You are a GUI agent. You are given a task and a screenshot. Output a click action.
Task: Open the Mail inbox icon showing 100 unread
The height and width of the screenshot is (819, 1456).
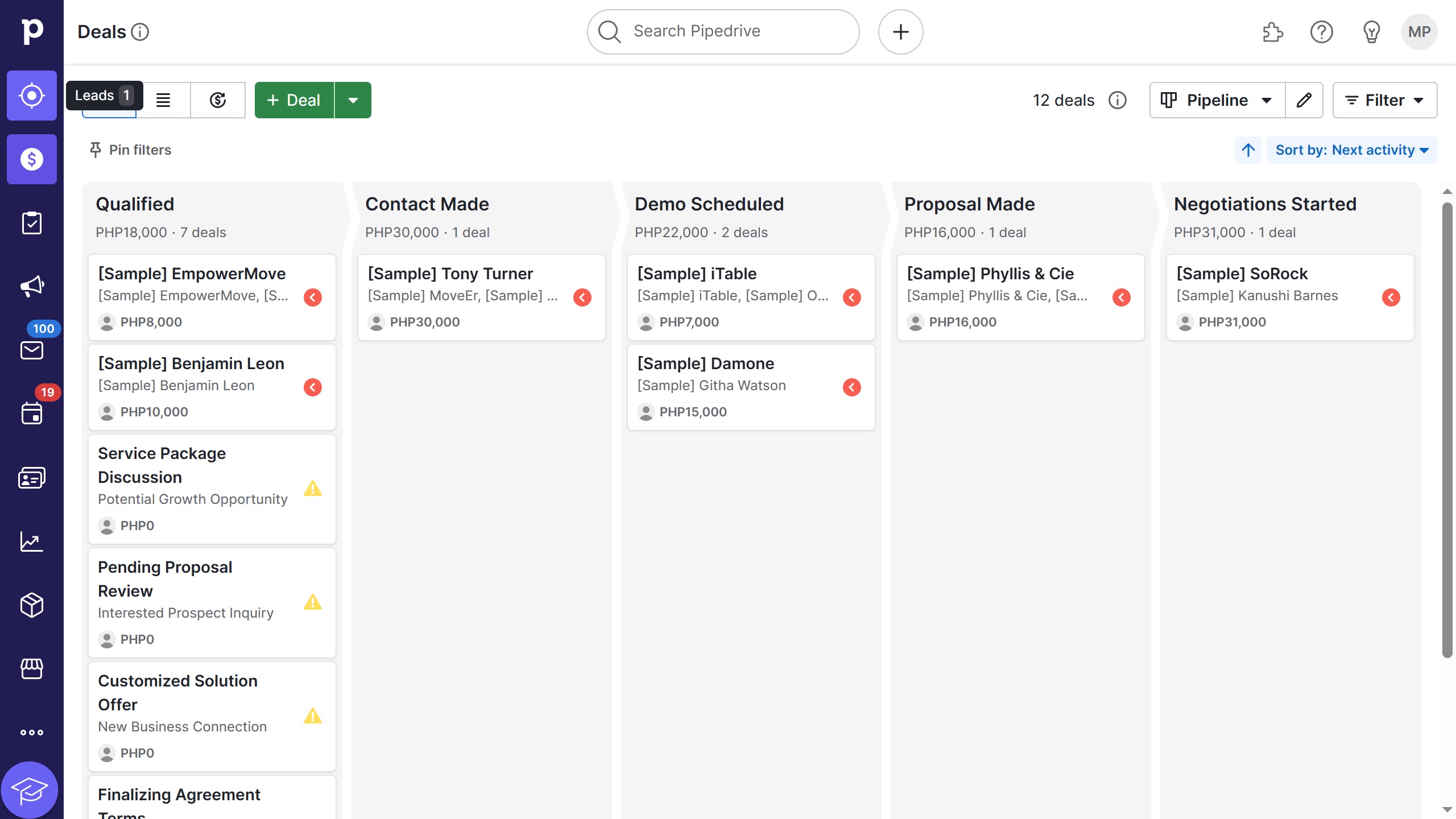click(31, 350)
